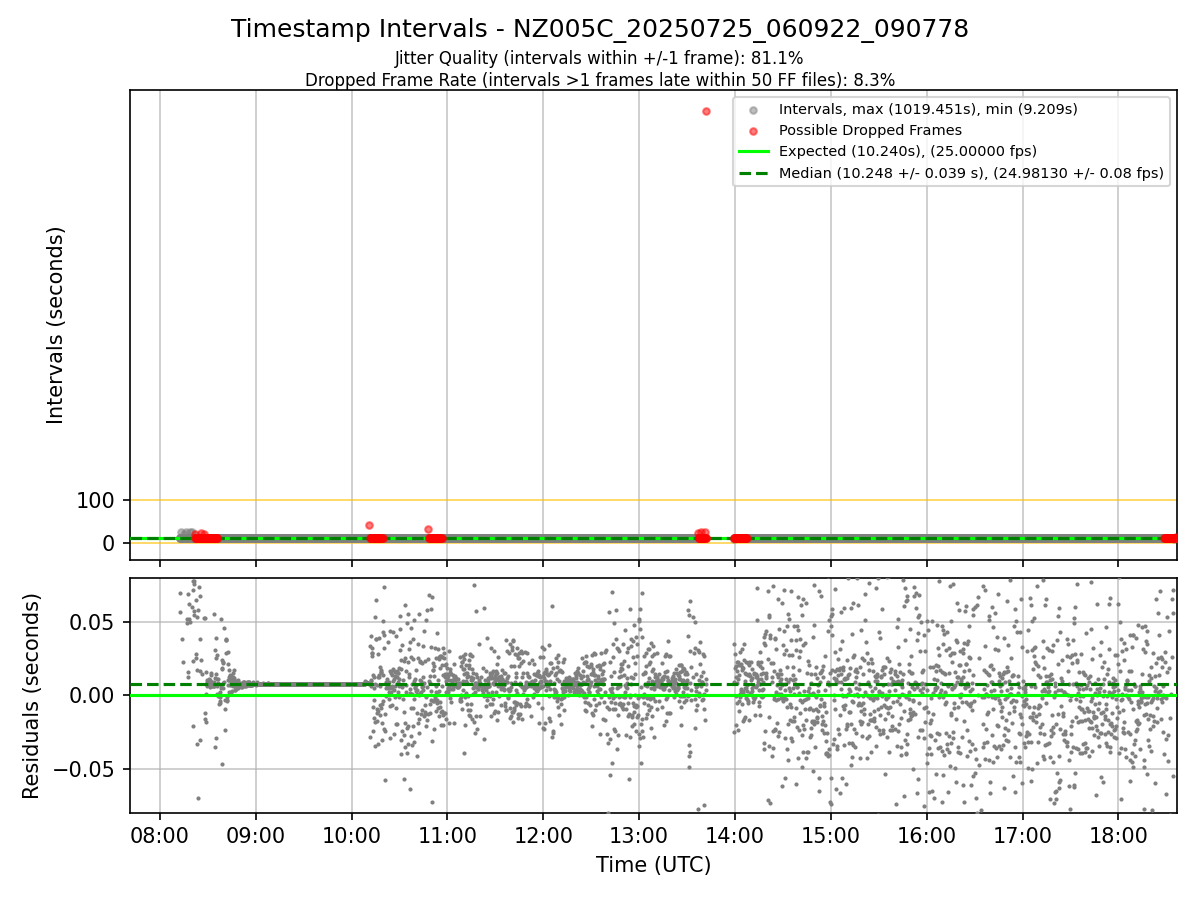Click the gray marker in the Intervals legend entry
Viewport: 1200px width, 900px height.
click(753, 110)
